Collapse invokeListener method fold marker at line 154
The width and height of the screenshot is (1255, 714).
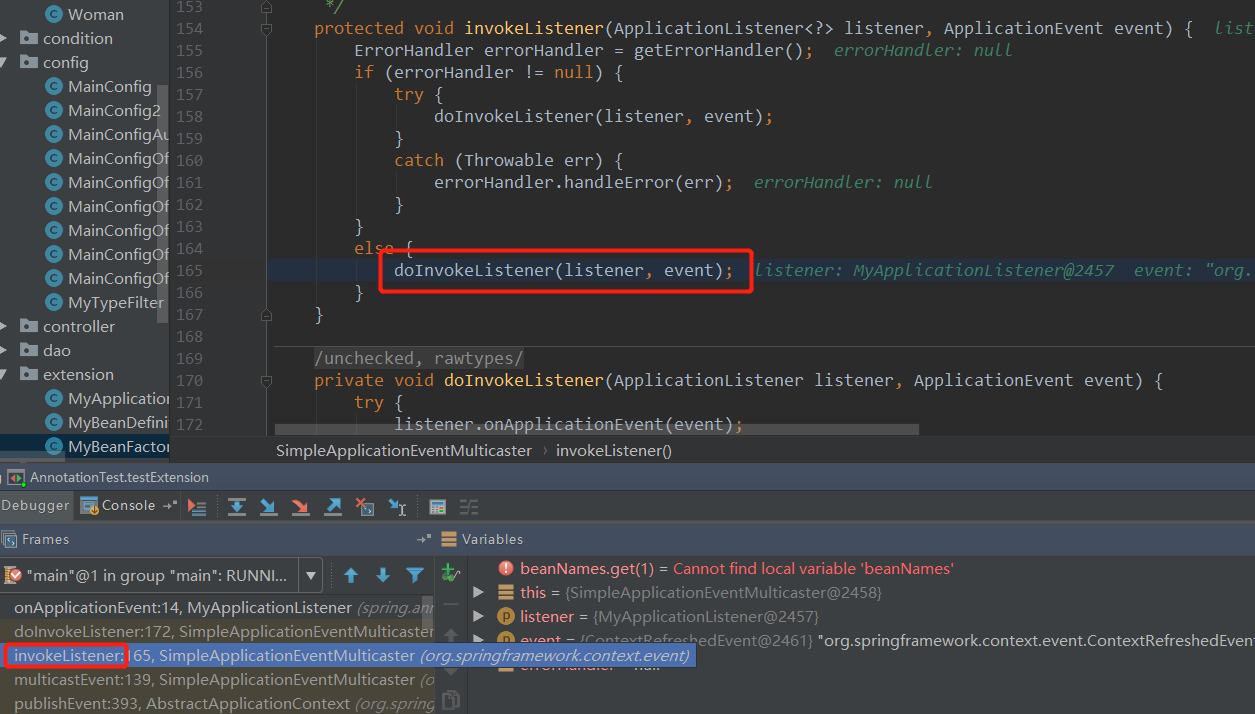[x=266, y=29]
